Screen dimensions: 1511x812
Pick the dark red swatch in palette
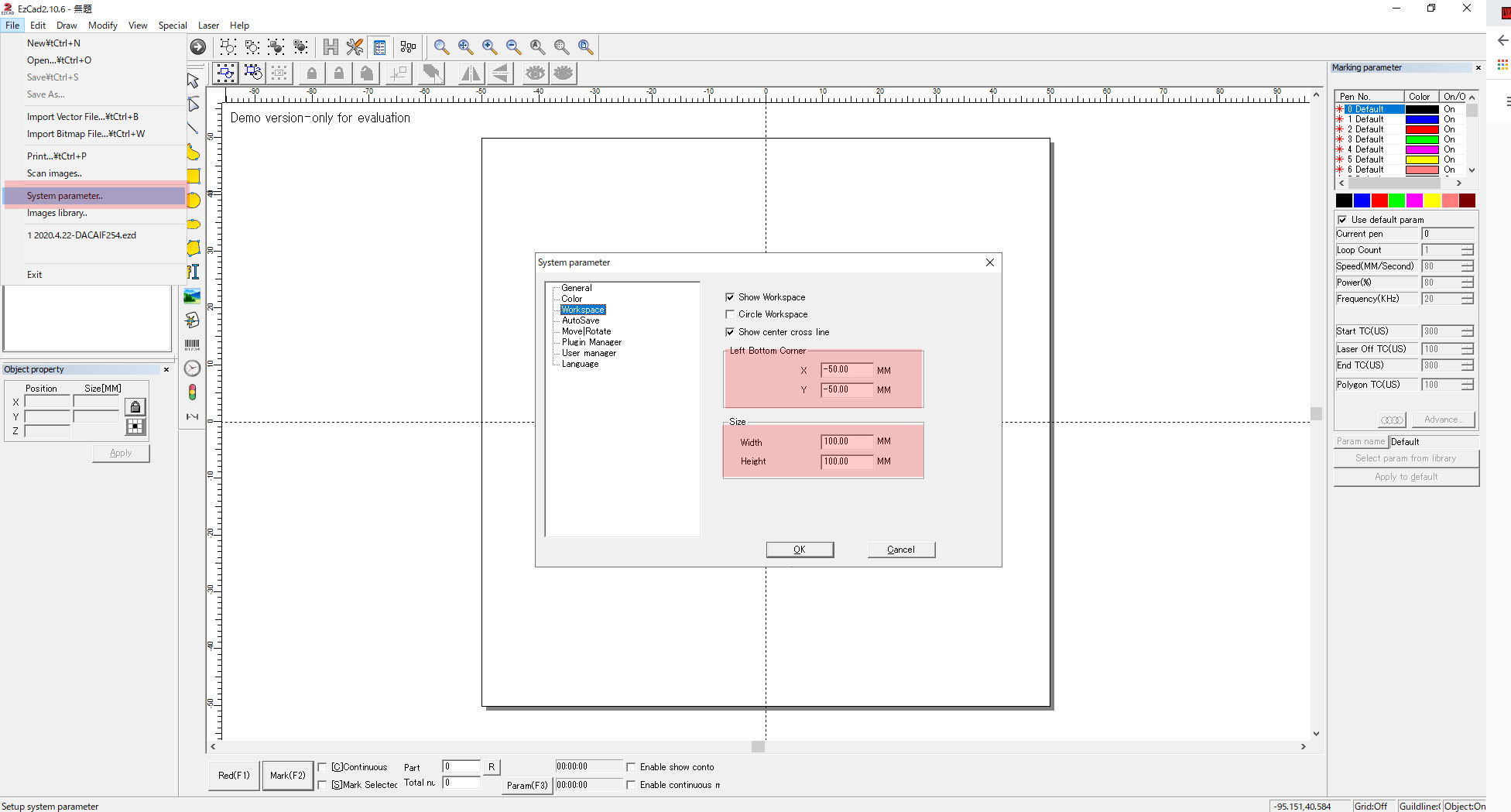click(x=1467, y=201)
